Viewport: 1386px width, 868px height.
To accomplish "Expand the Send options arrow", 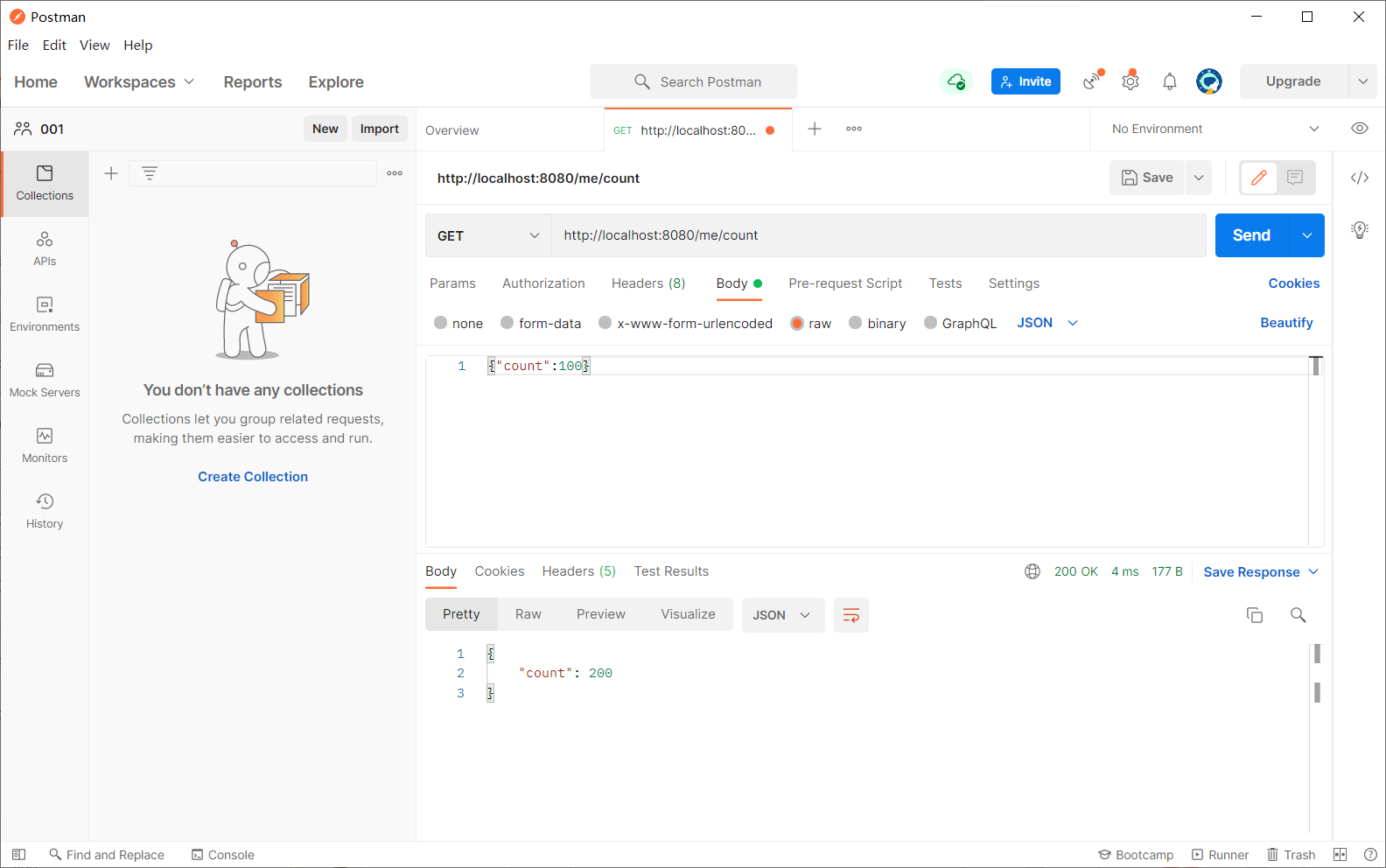I will (x=1307, y=235).
